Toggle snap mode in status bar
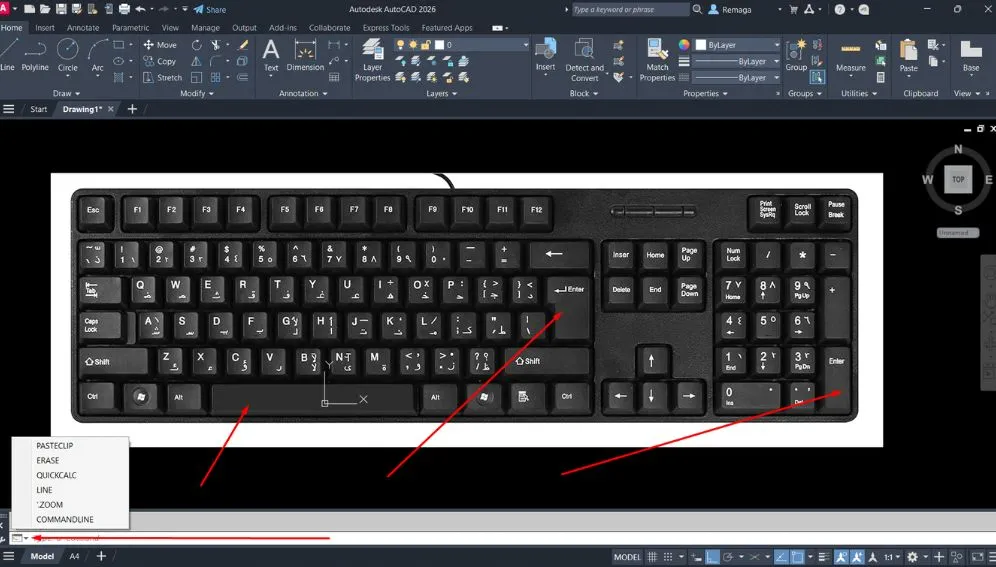 click(x=668, y=557)
